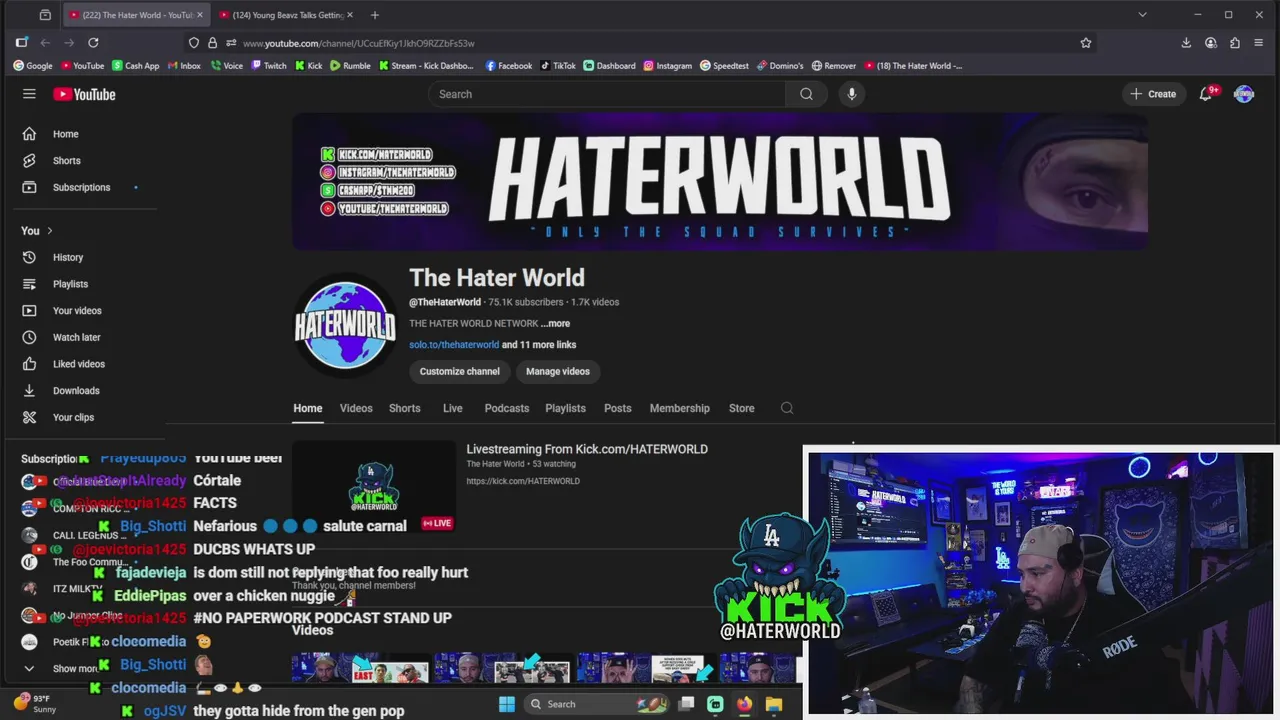Click the YouTube logo

click(84, 94)
